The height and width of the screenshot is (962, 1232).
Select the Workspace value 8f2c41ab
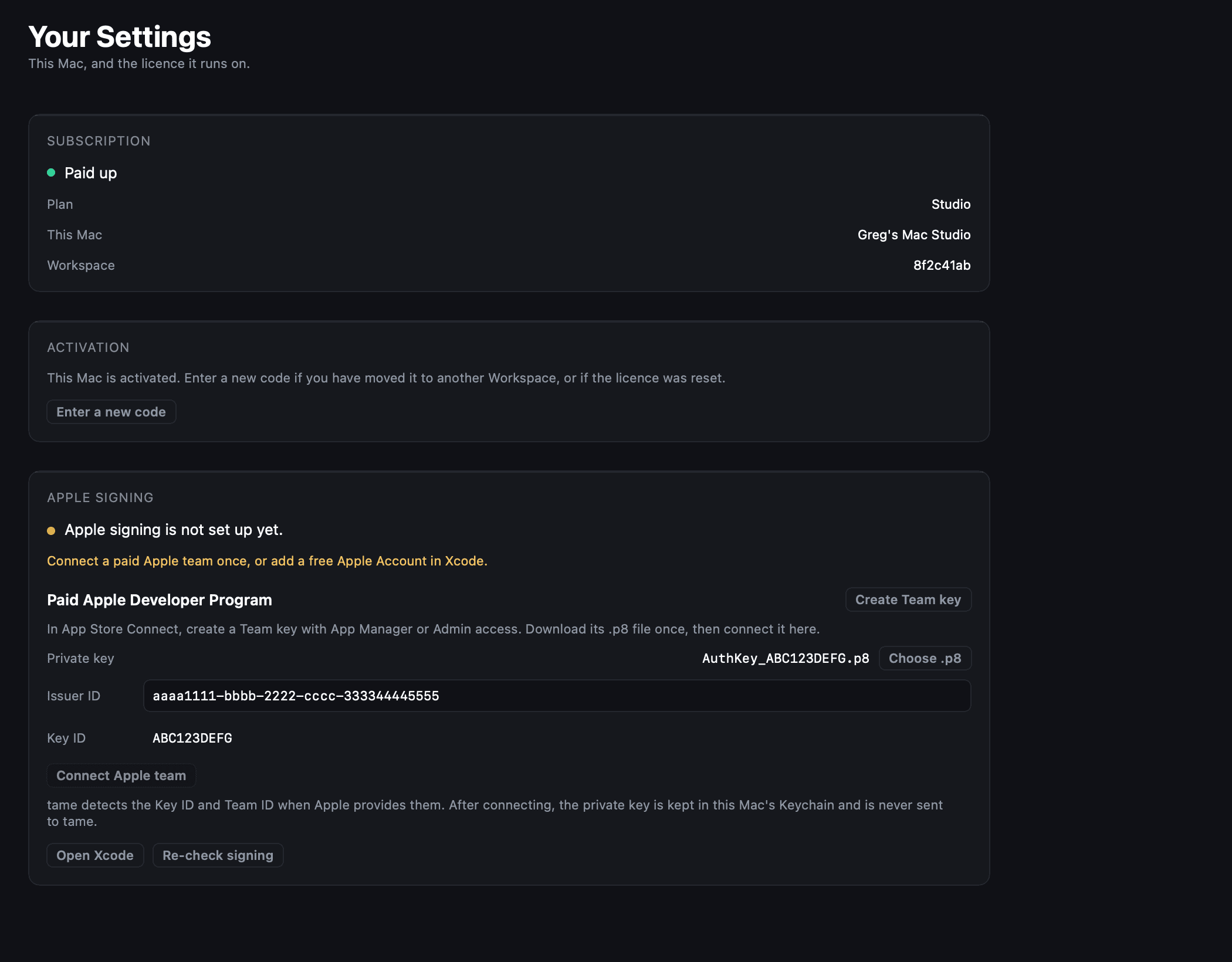pyautogui.click(x=942, y=265)
